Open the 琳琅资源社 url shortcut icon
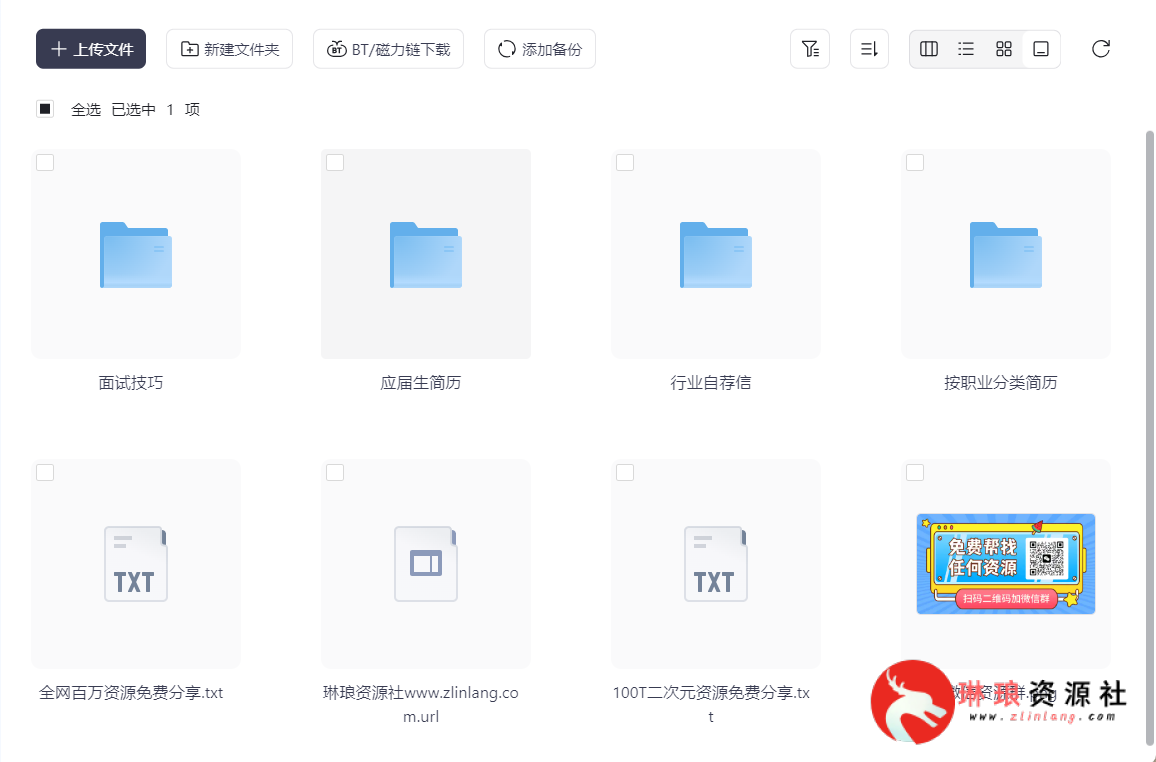This screenshot has width=1156, height=762. (x=426, y=564)
